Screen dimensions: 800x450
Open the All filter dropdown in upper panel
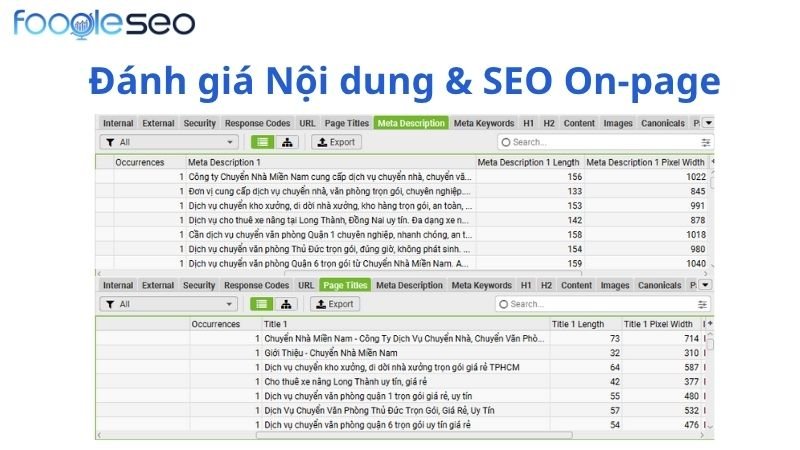click(x=169, y=142)
